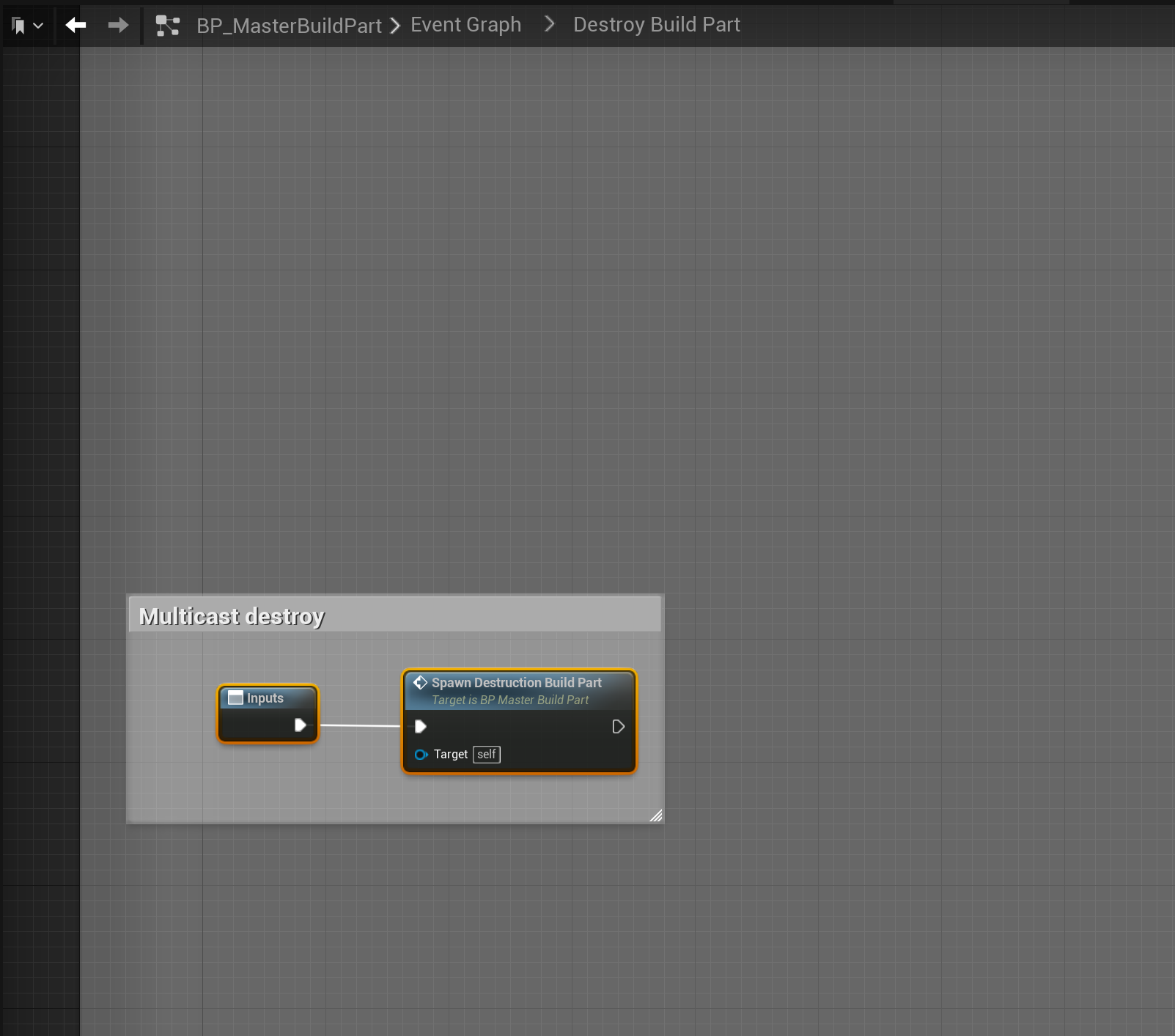This screenshot has height=1036, width=1175.
Task: Click the chevron after Event Graph
Action: tap(549, 25)
